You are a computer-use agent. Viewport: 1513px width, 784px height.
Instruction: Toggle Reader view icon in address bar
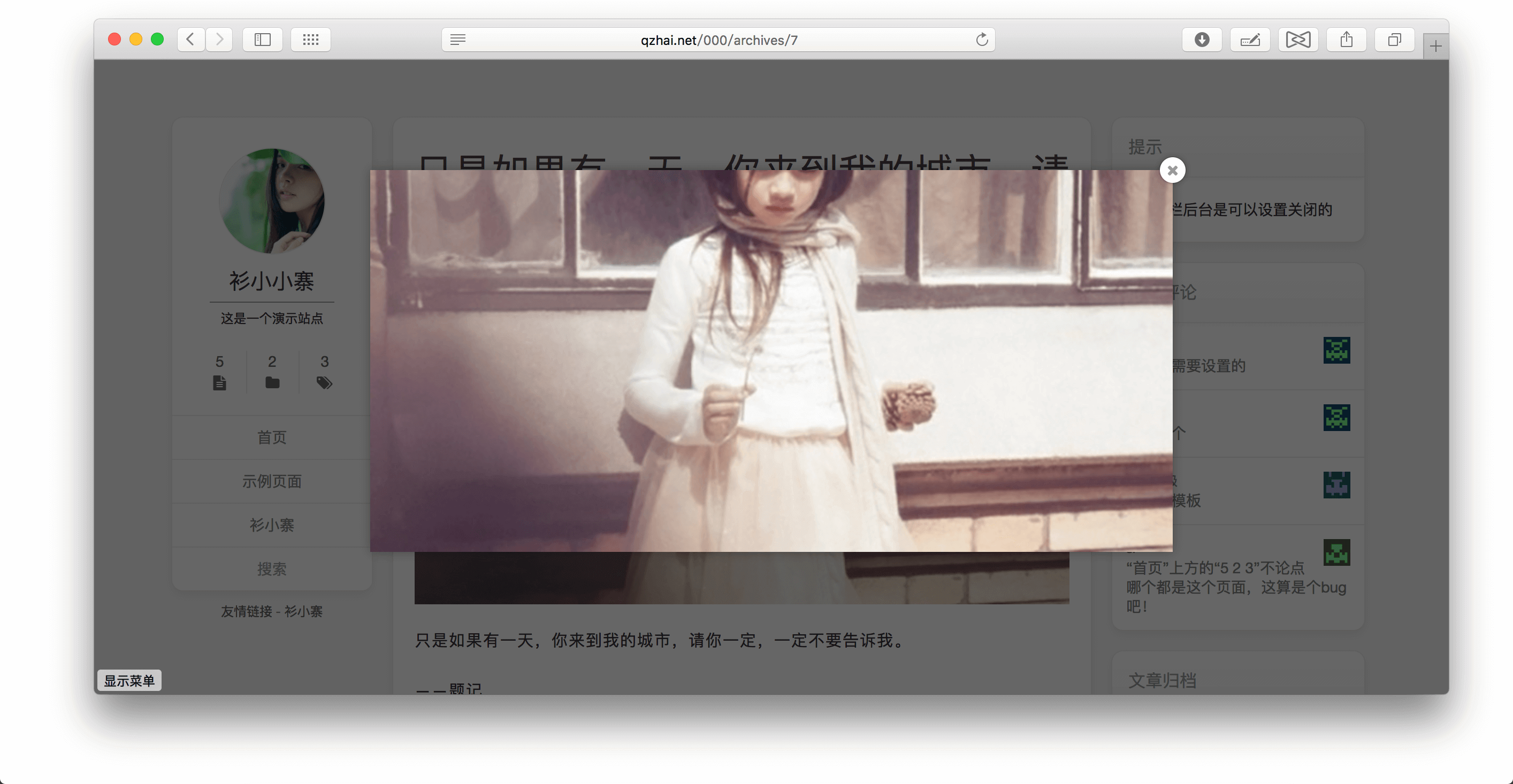click(x=457, y=40)
